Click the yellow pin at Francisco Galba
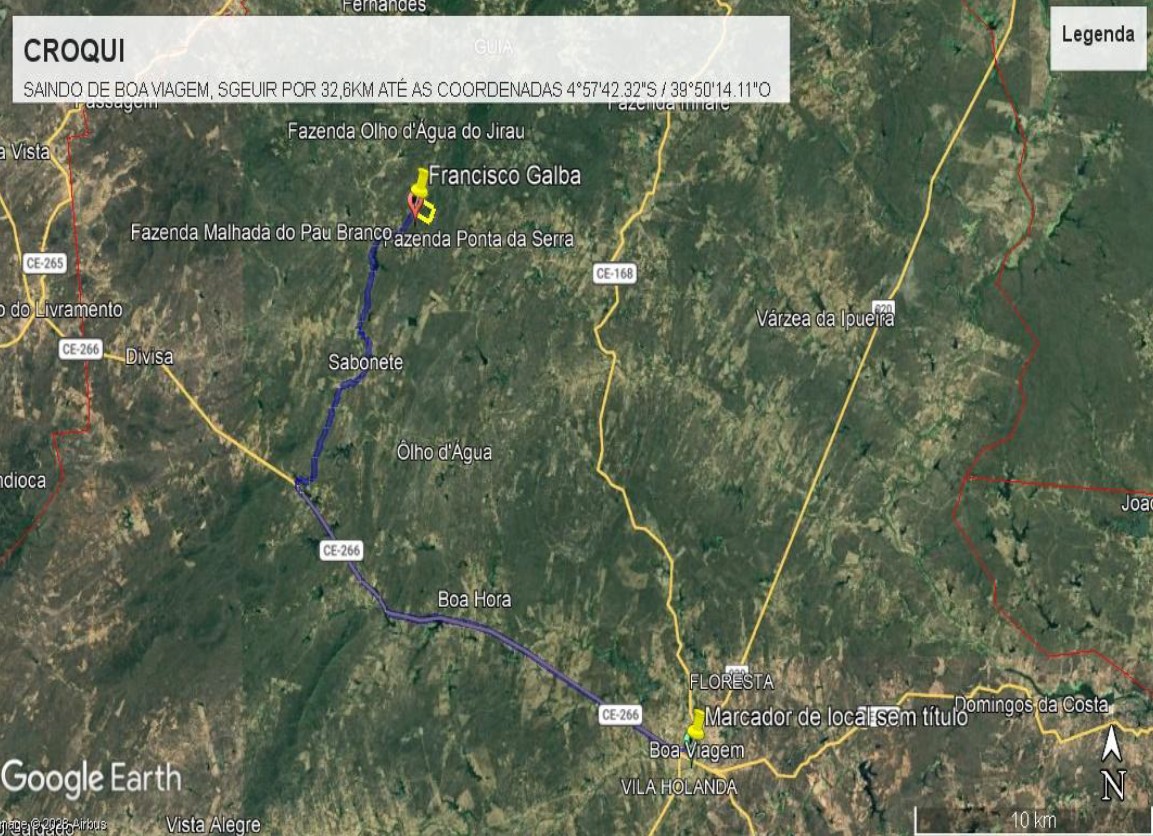The image size is (1153, 836). pyautogui.click(x=419, y=183)
